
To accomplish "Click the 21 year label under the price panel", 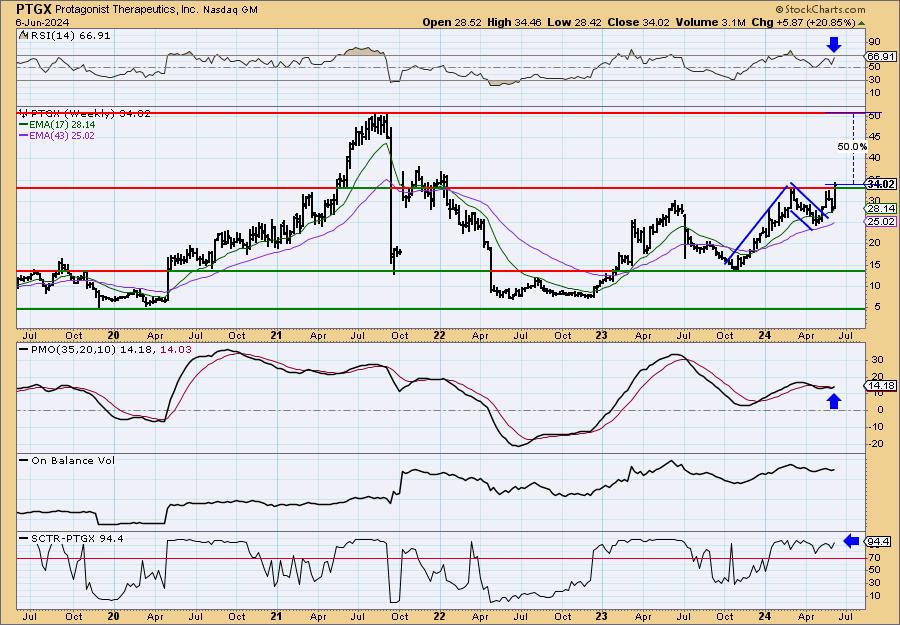I will pos(277,335).
